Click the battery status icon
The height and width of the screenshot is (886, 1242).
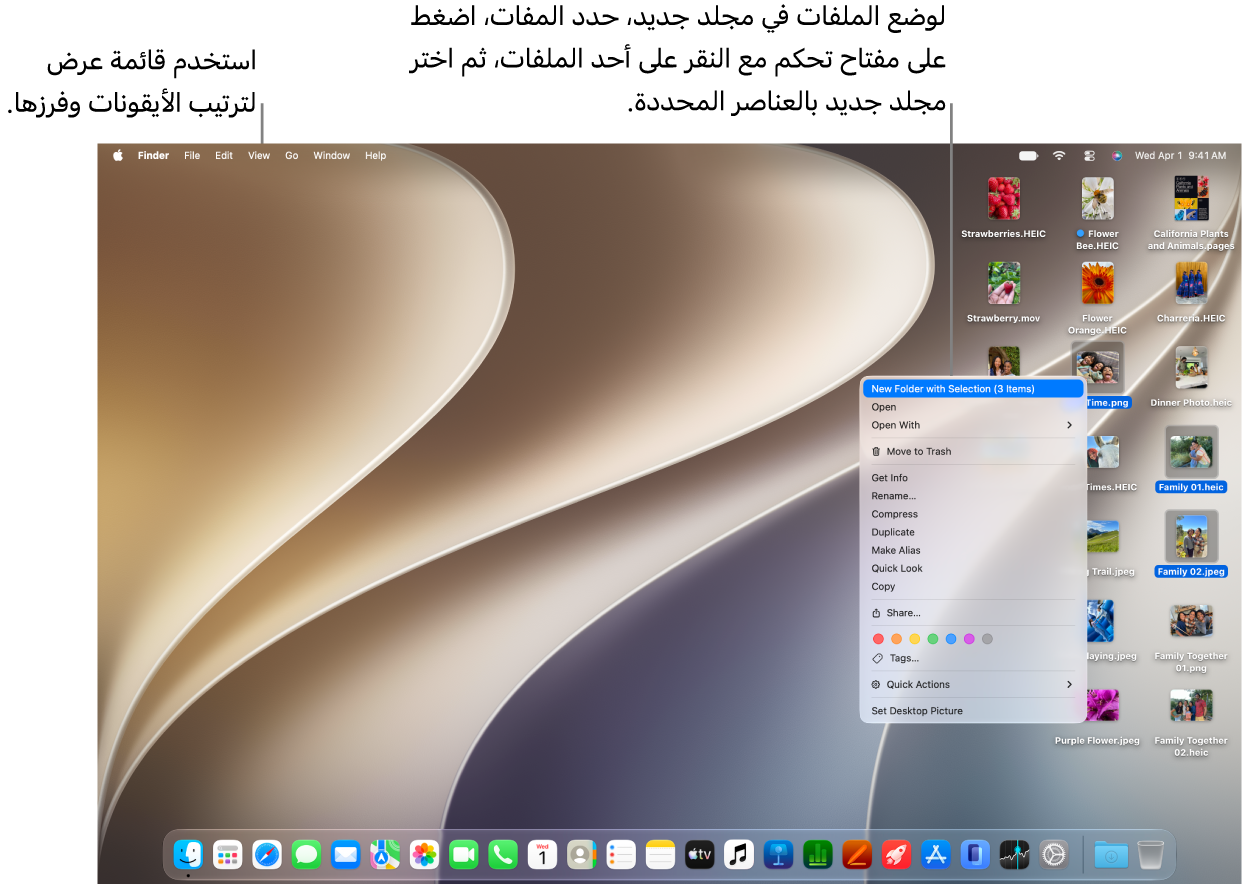pyautogui.click(x=1028, y=155)
